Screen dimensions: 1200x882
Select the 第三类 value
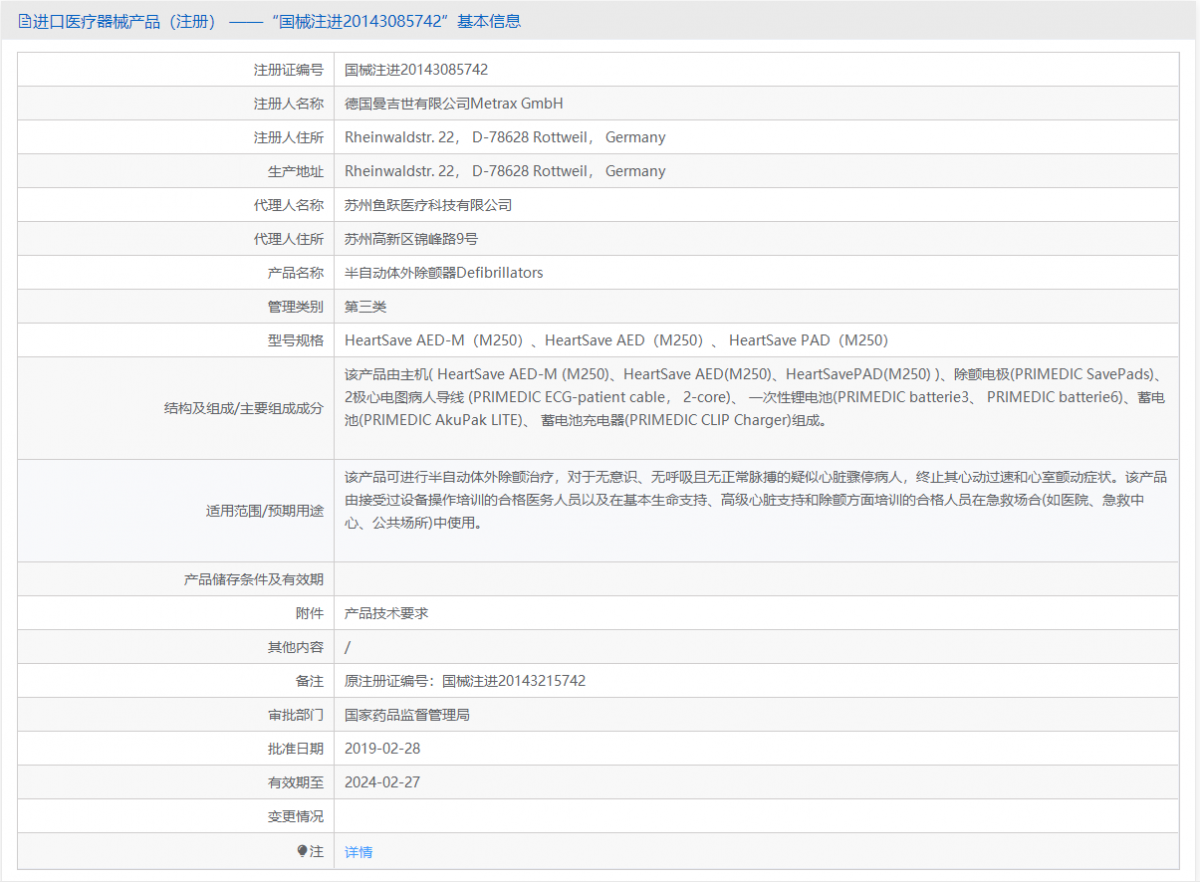[365, 306]
